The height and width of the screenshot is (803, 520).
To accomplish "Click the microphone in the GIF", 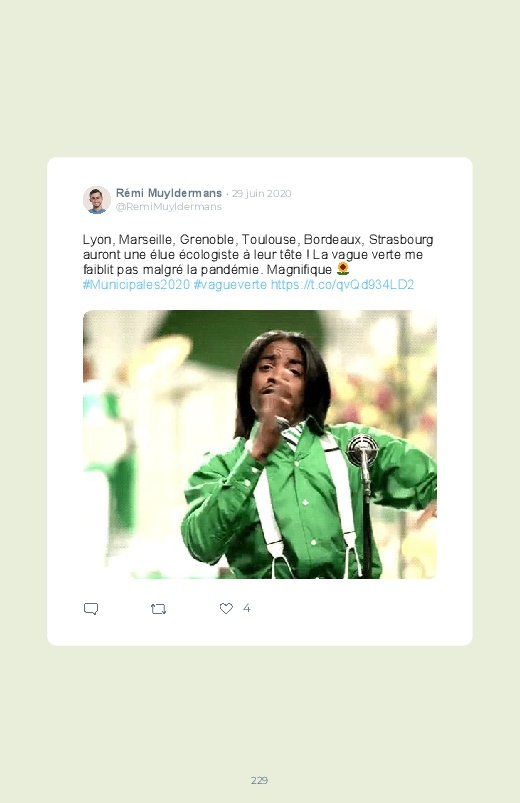I will click(363, 451).
